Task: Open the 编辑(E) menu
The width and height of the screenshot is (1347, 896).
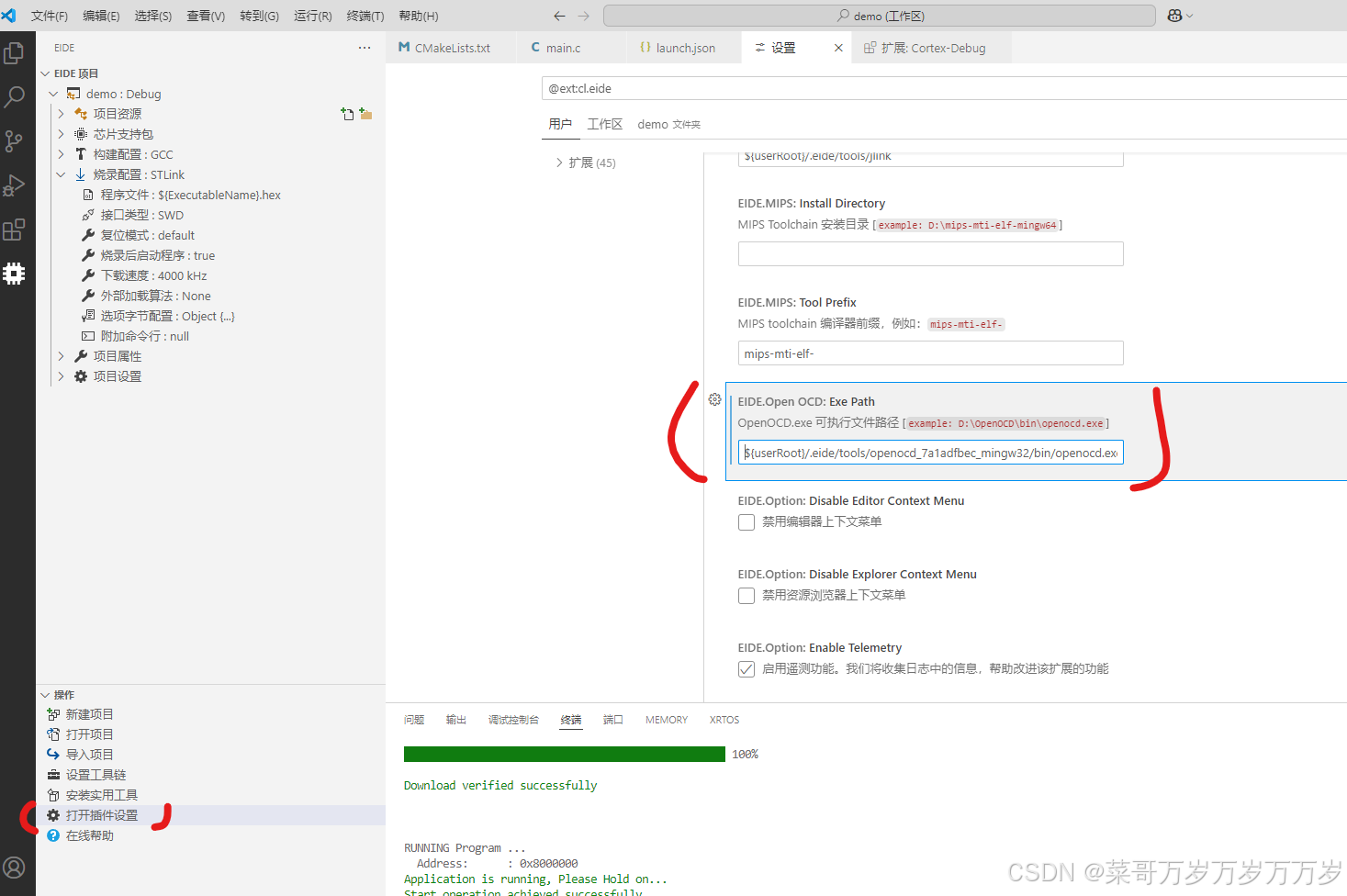Action: [x=101, y=16]
